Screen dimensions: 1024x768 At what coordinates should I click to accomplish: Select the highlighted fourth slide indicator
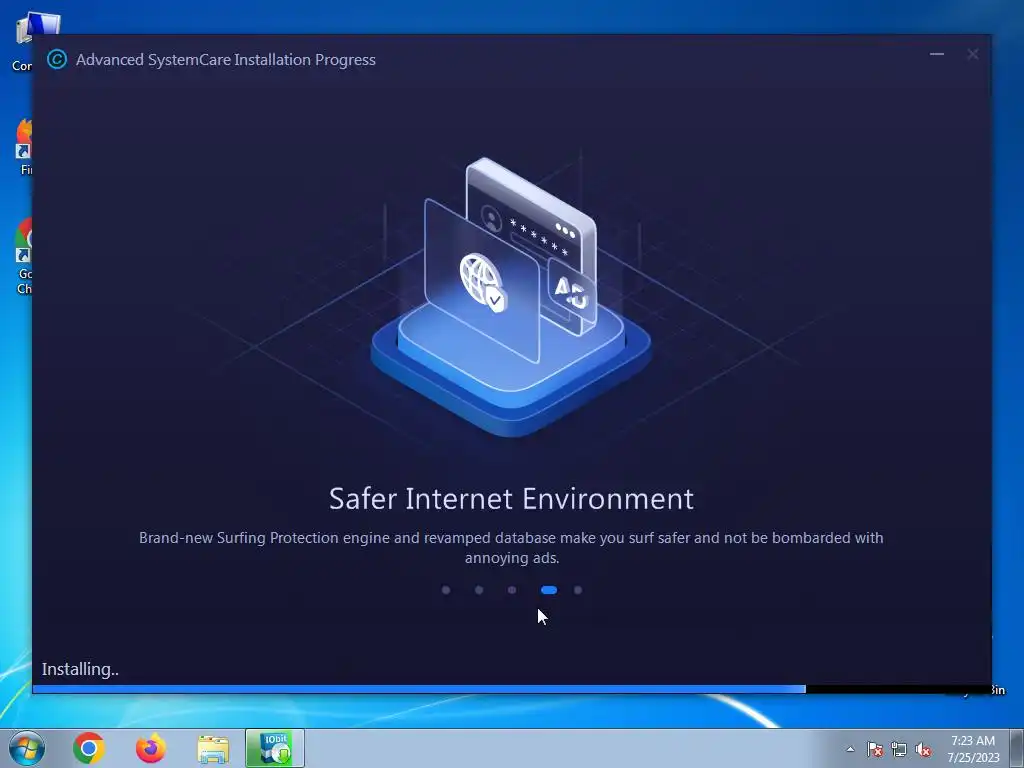click(549, 590)
